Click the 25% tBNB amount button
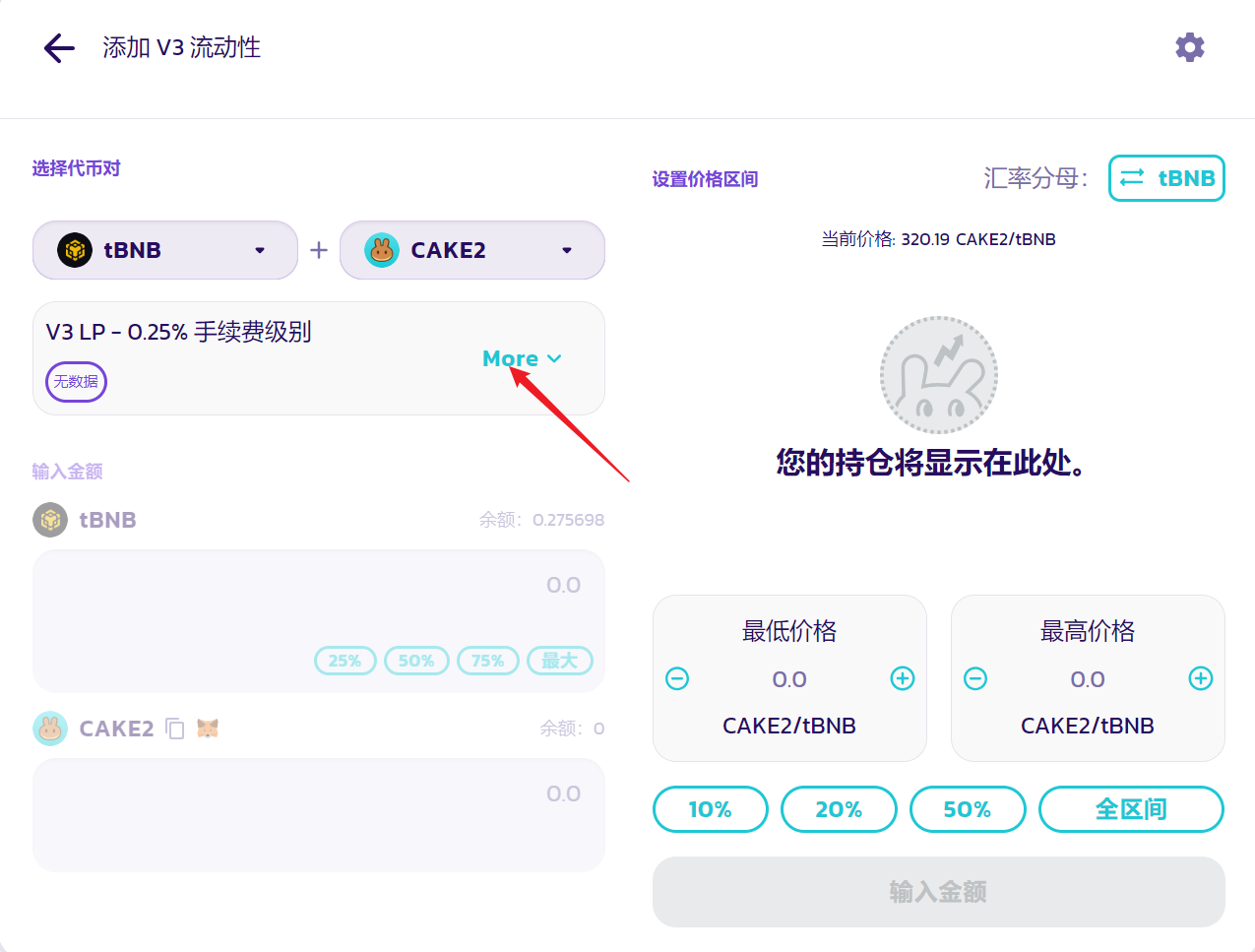 (x=345, y=661)
